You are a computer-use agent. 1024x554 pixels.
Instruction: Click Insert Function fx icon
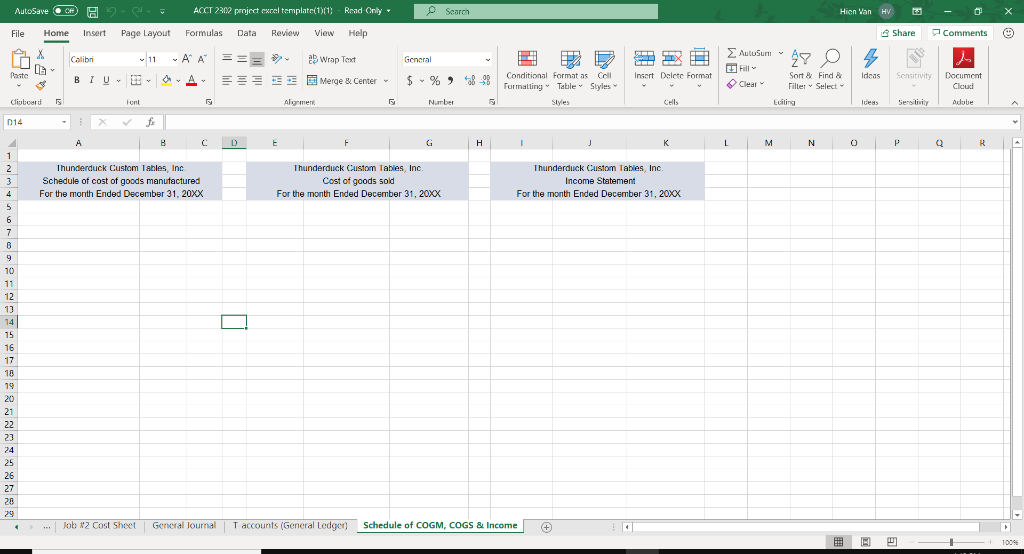click(x=150, y=122)
